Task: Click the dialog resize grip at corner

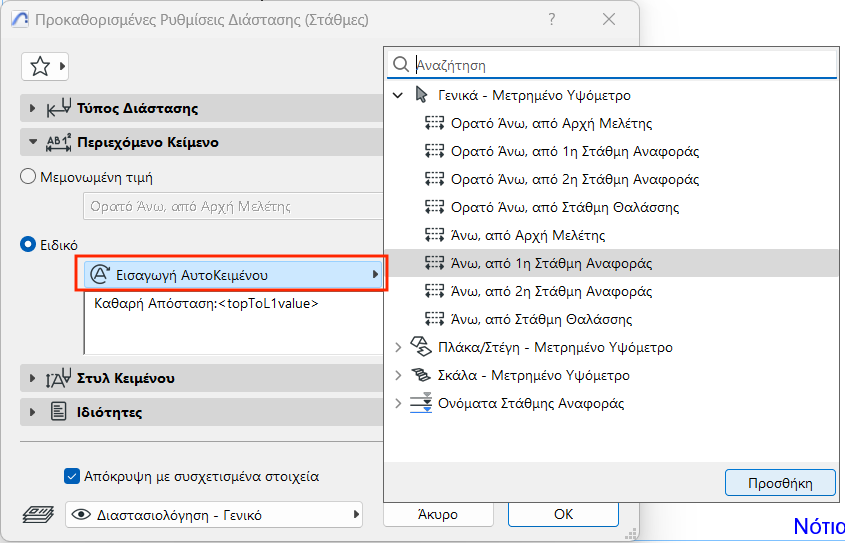Action: (x=630, y=534)
